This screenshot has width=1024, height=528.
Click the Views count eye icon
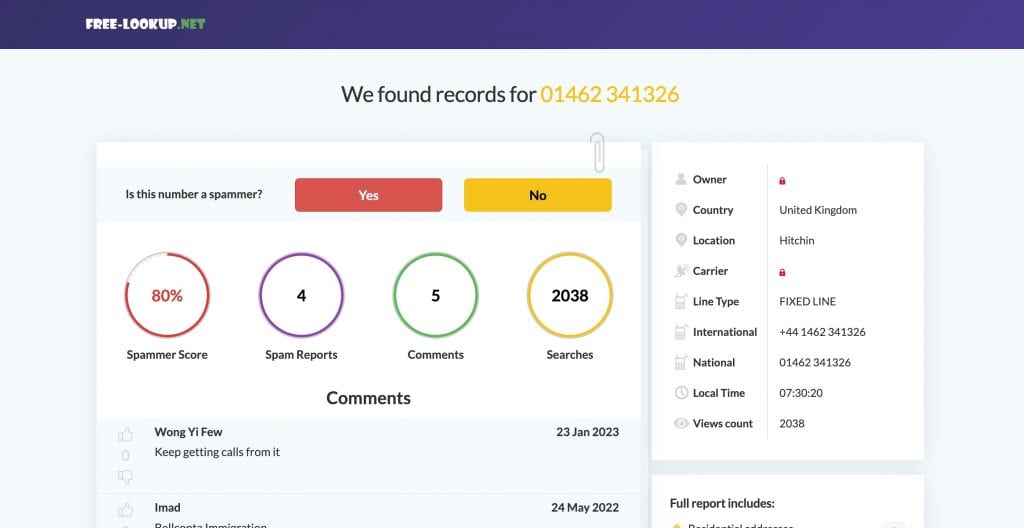681,423
